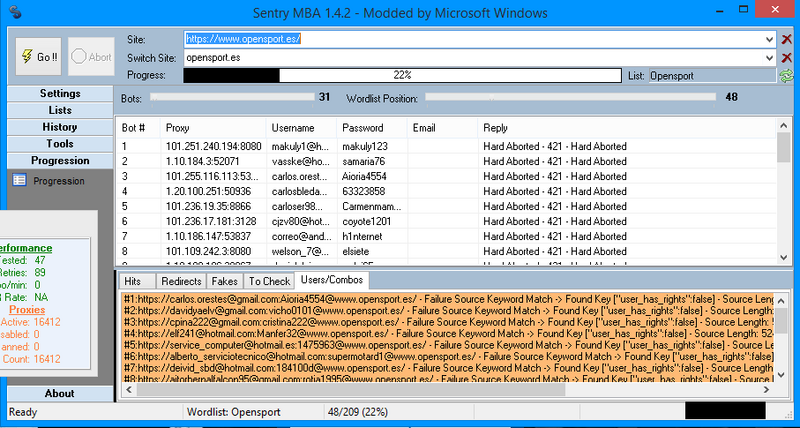Clear the Site field with the red X
Image resolution: width=800 pixels, height=428 pixels.
[x=786, y=39]
